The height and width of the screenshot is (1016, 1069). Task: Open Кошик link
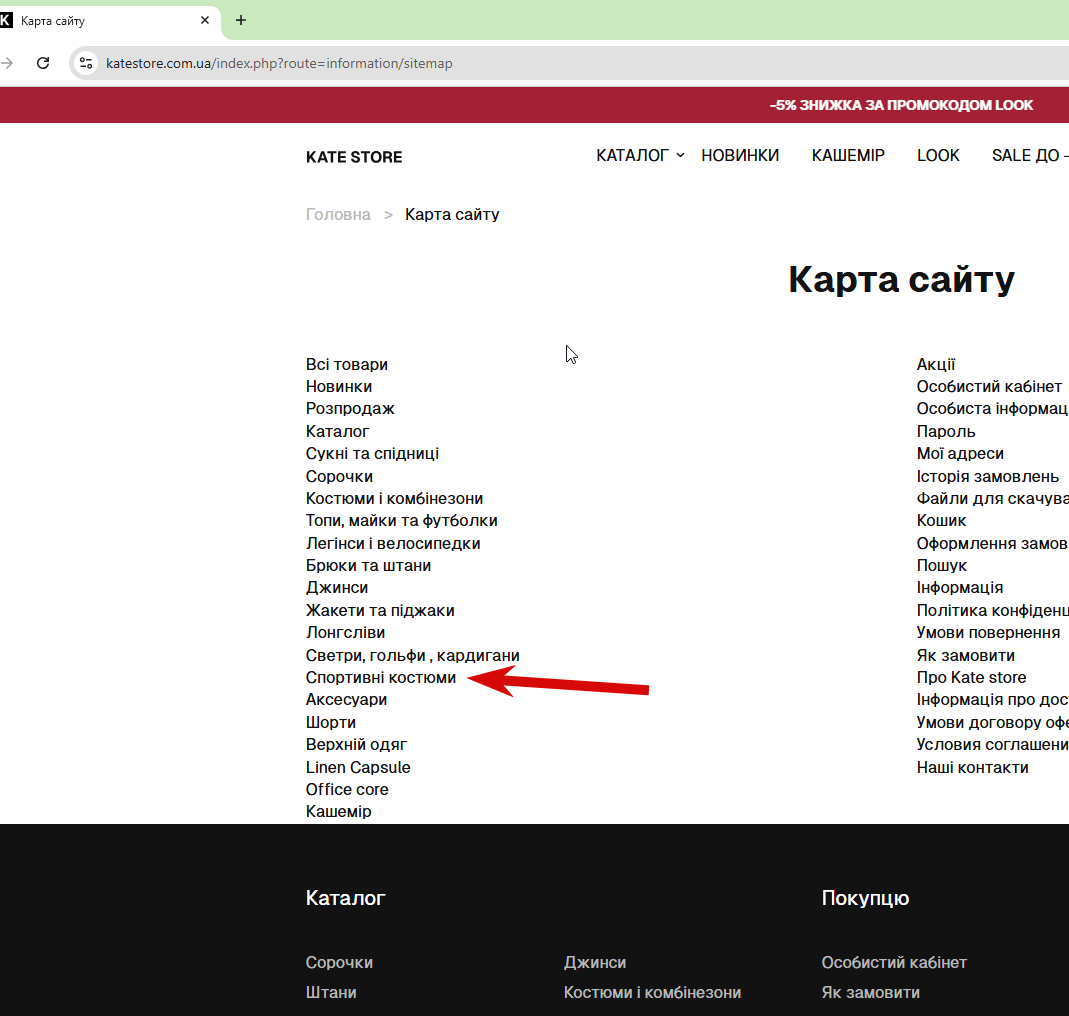pos(941,521)
